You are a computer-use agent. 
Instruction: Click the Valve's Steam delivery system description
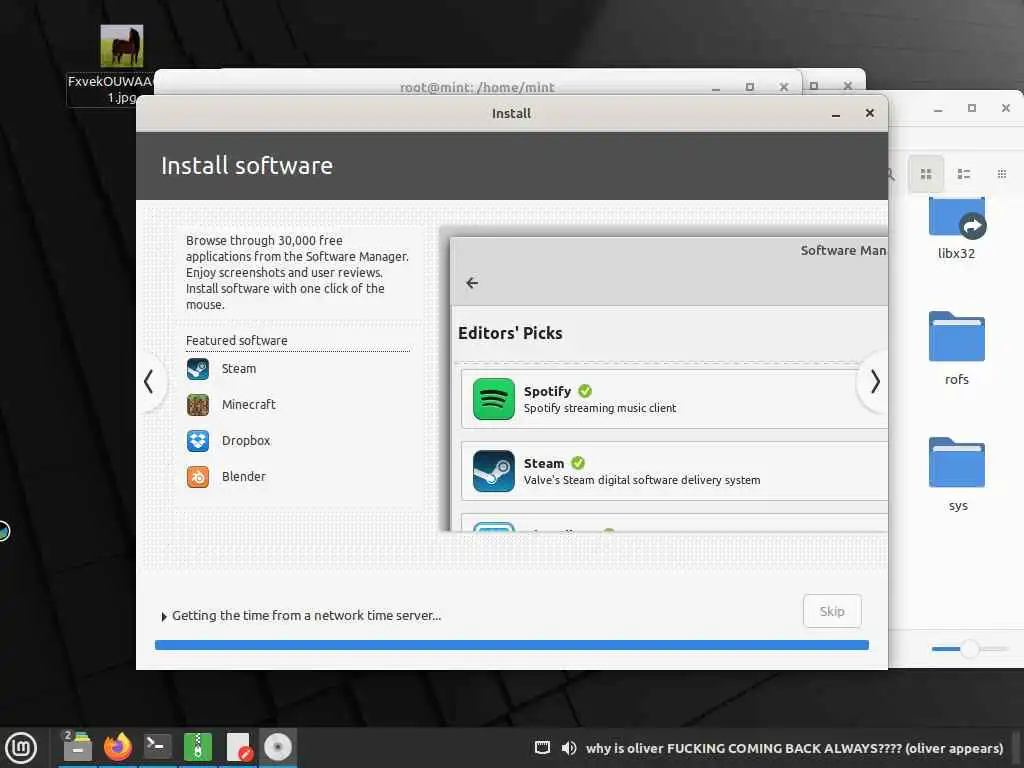point(642,480)
